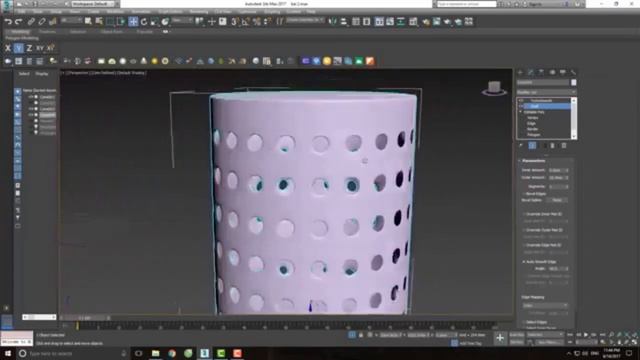Click the Mirror tool icon
The height and width of the screenshot is (360, 640).
pyautogui.click(x=333, y=22)
